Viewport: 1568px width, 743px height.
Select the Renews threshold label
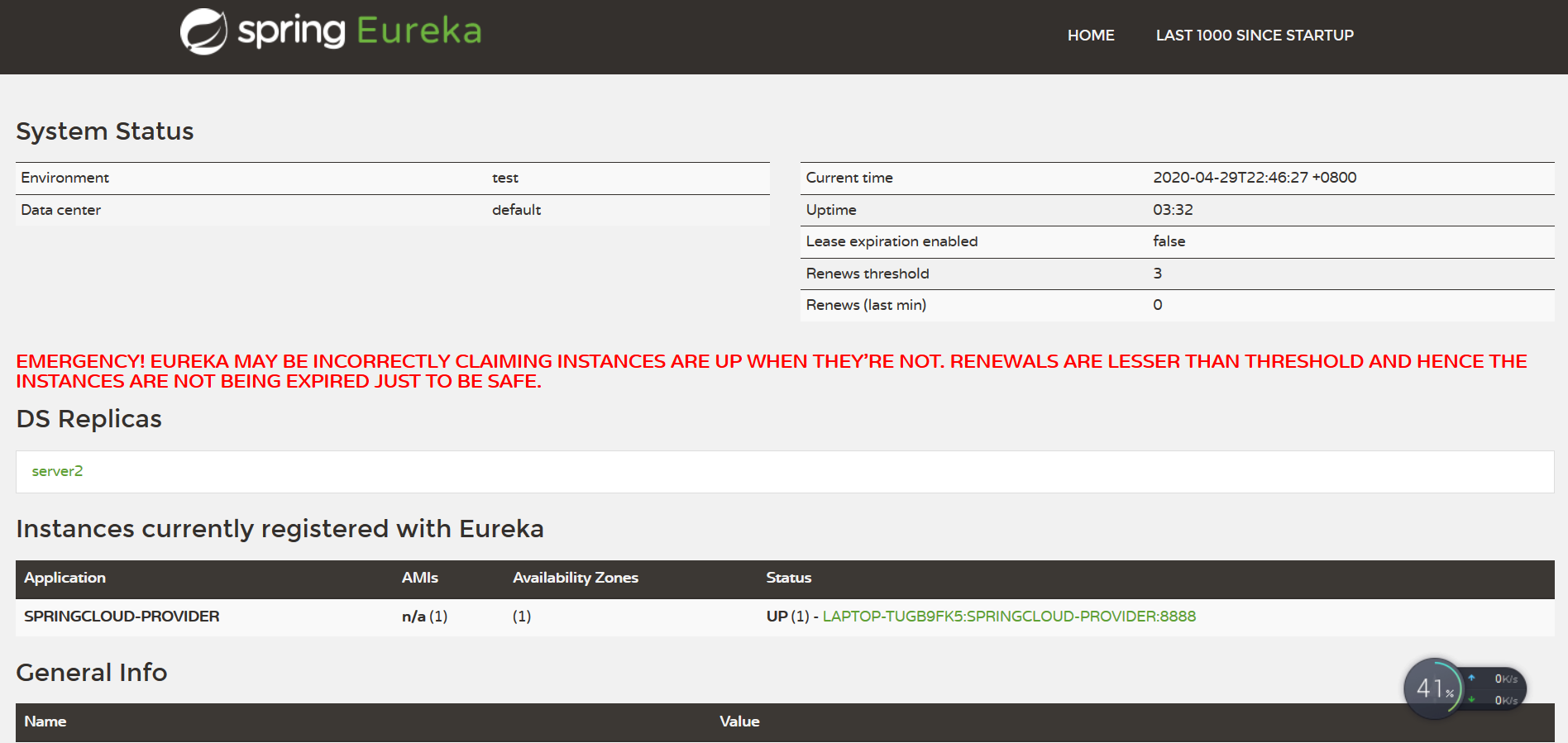pyautogui.click(x=868, y=274)
